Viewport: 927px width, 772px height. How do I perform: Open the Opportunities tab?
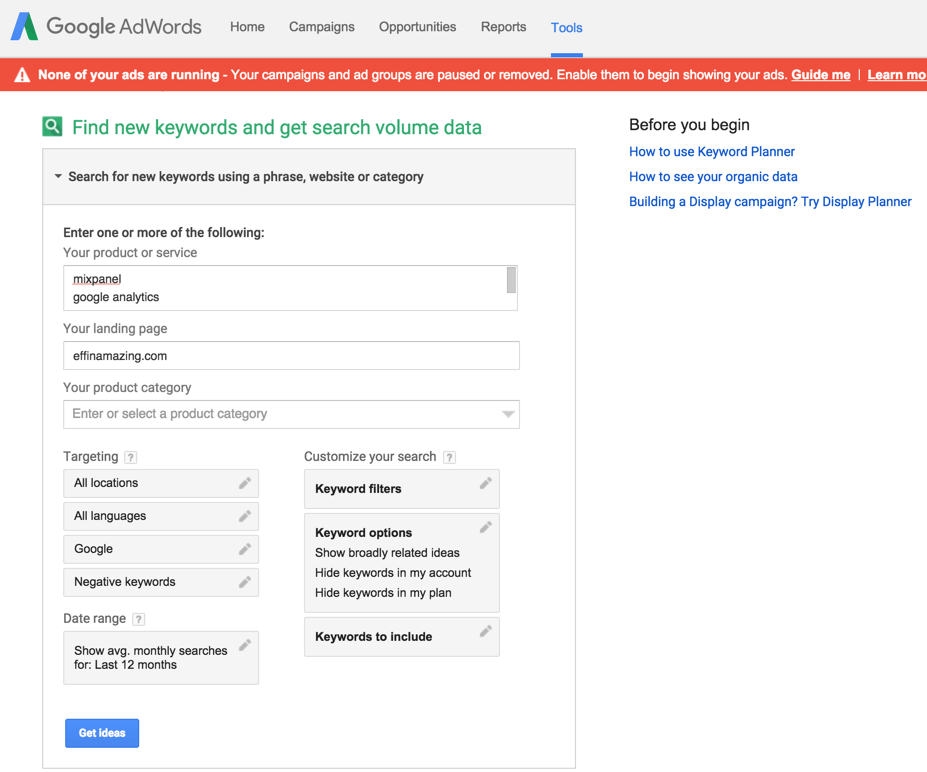pyautogui.click(x=417, y=27)
